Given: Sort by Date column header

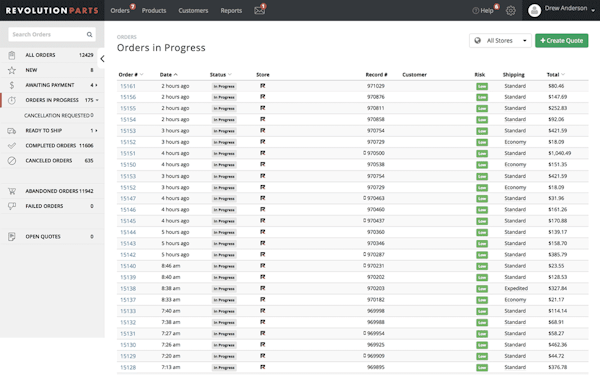Looking at the screenshot, I should tap(168, 75).
